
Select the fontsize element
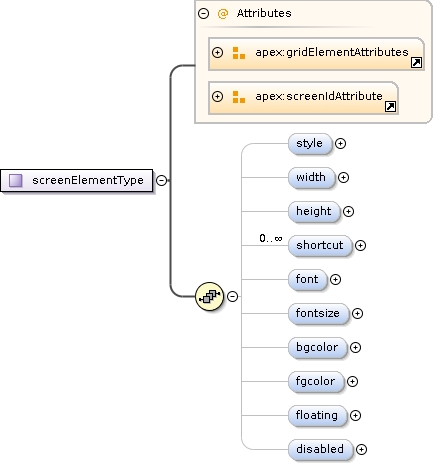[x=318, y=313]
